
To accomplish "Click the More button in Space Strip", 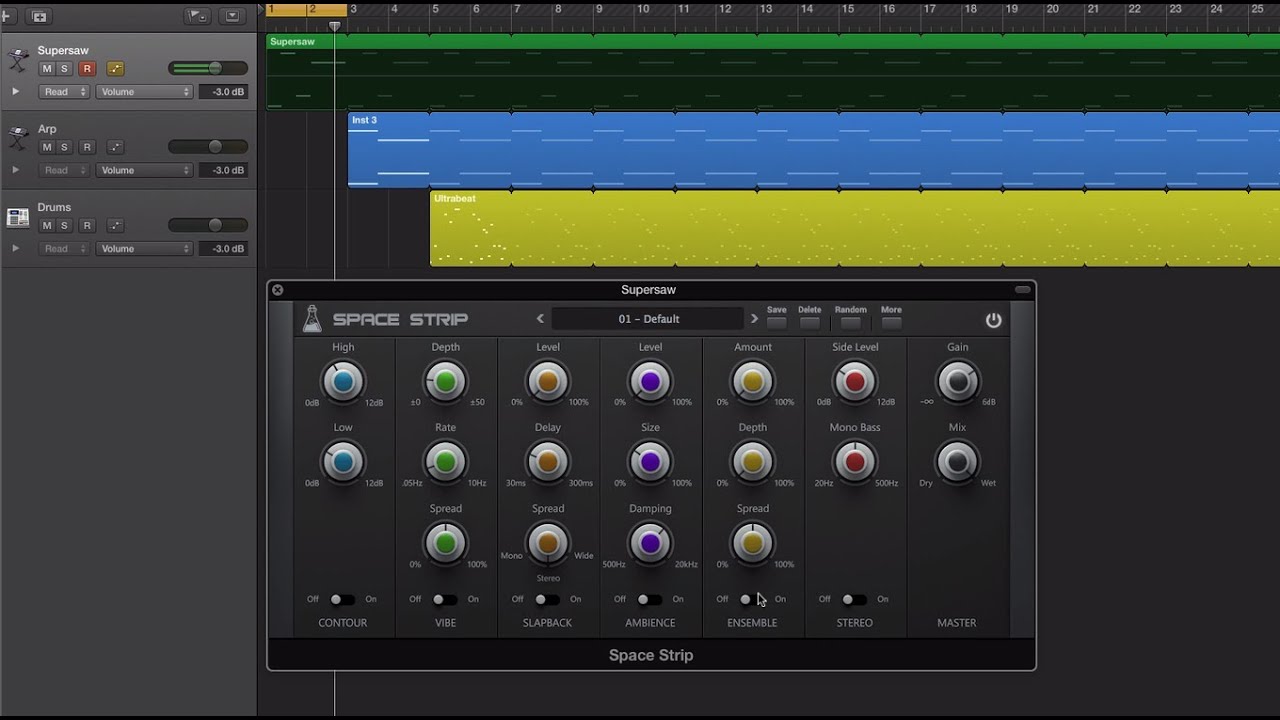I will click(891, 322).
